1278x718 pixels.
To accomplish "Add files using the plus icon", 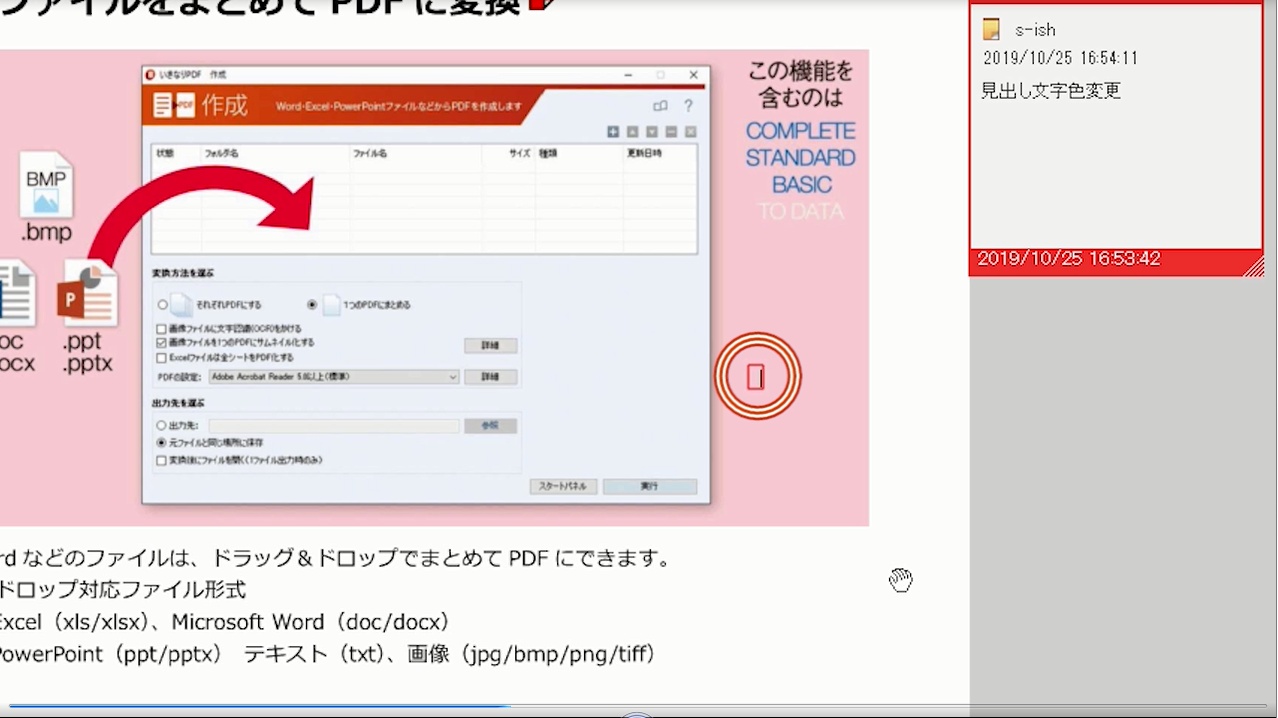I will (613, 131).
